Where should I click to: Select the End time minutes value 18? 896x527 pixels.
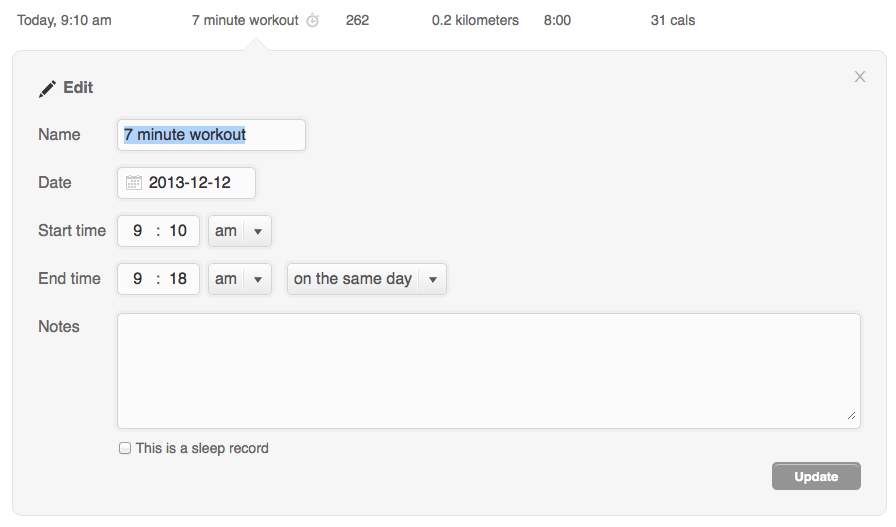click(x=178, y=279)
